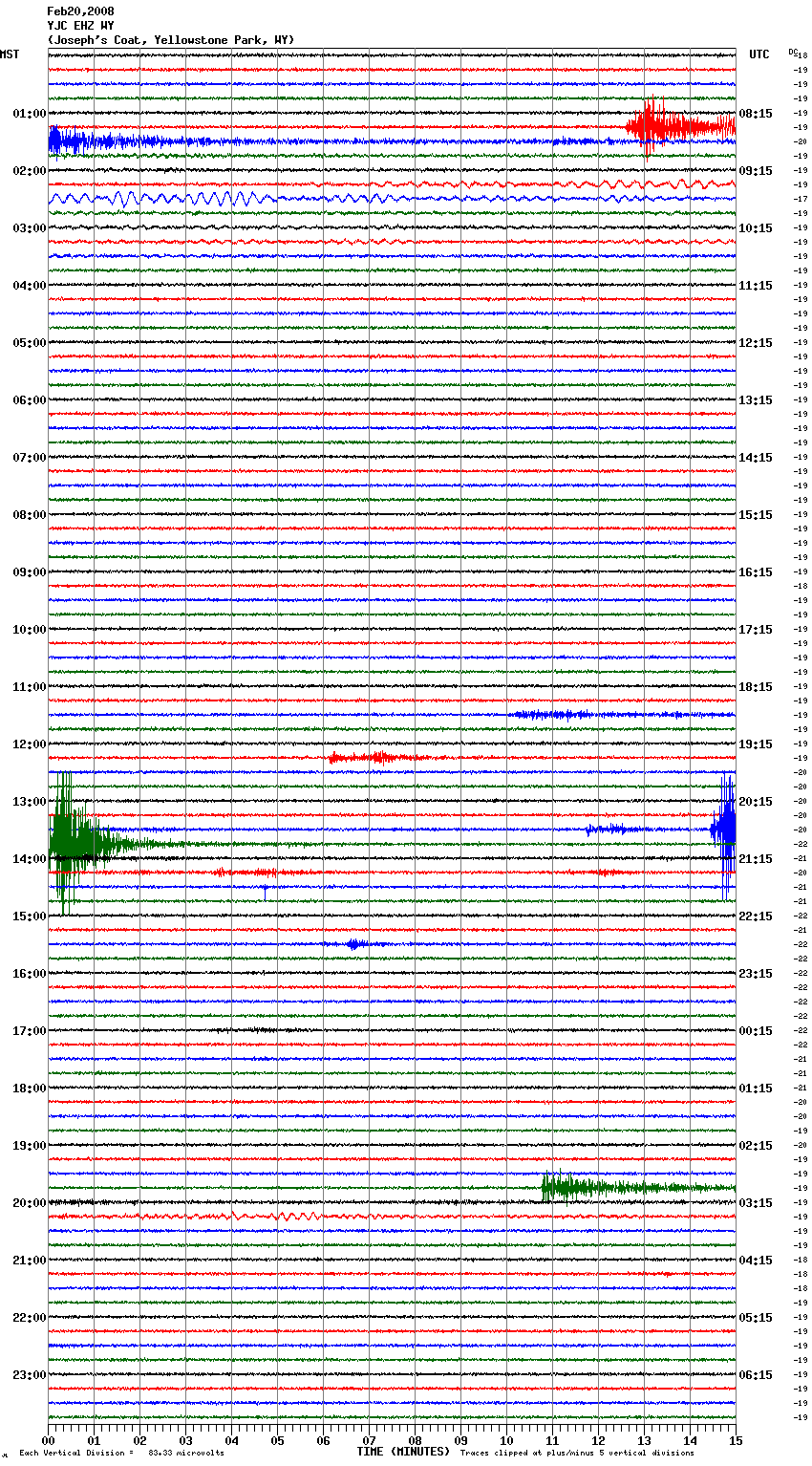Select the 11:00 MST row label
812x1466 pixels.
coord(30,687)
